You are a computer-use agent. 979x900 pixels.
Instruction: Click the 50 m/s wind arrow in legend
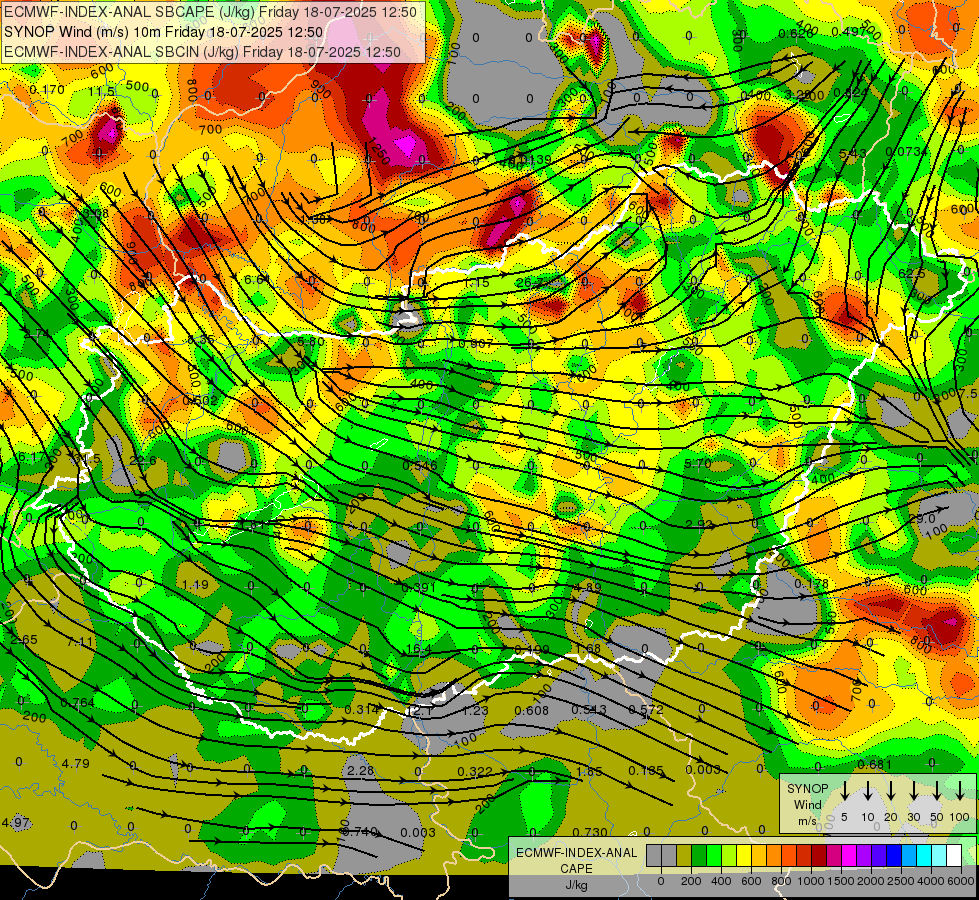[937, 792]
